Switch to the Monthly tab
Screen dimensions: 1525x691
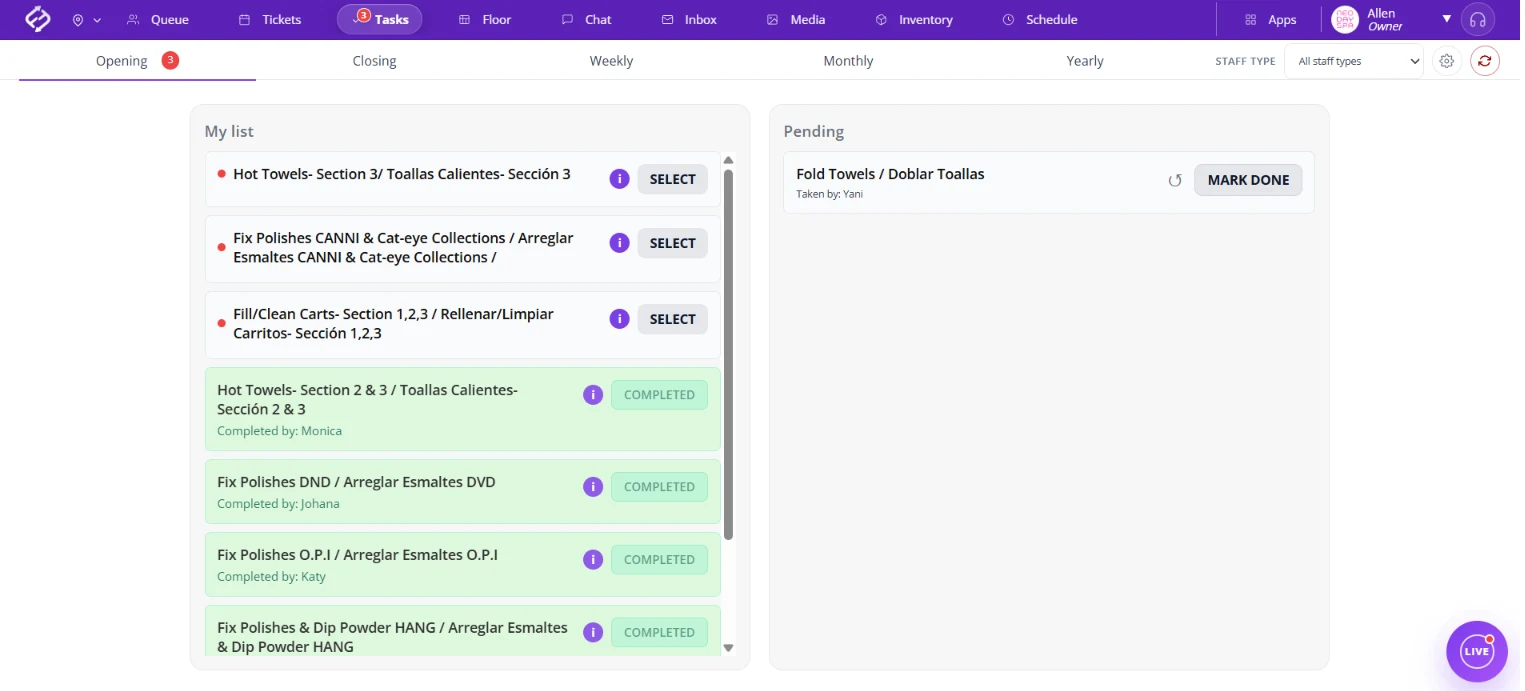point(848,61)
